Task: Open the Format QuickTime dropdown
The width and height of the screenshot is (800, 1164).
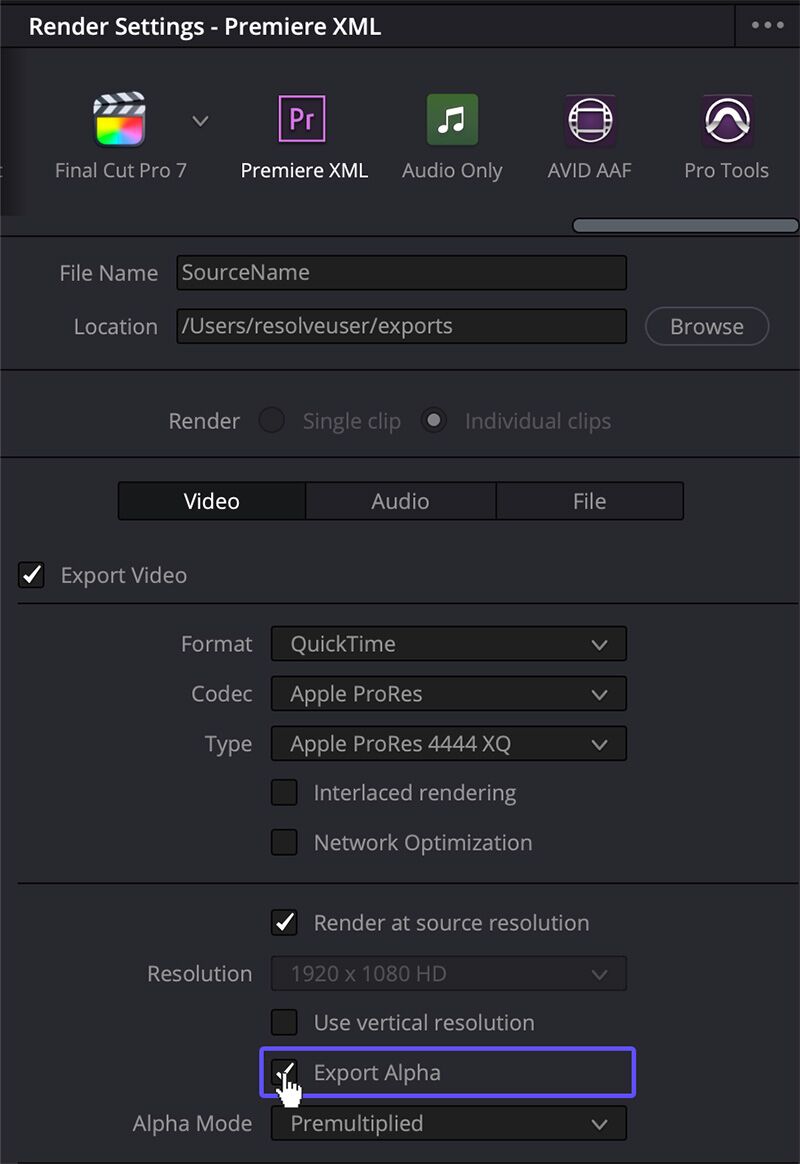Action: click(x=449, y=644)
